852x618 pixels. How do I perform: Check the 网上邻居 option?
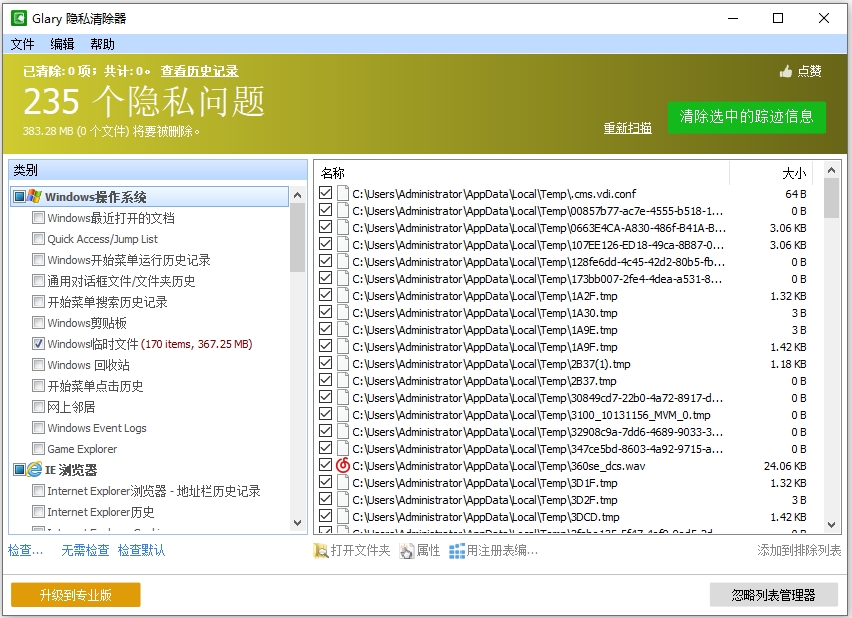coord(38,407)
